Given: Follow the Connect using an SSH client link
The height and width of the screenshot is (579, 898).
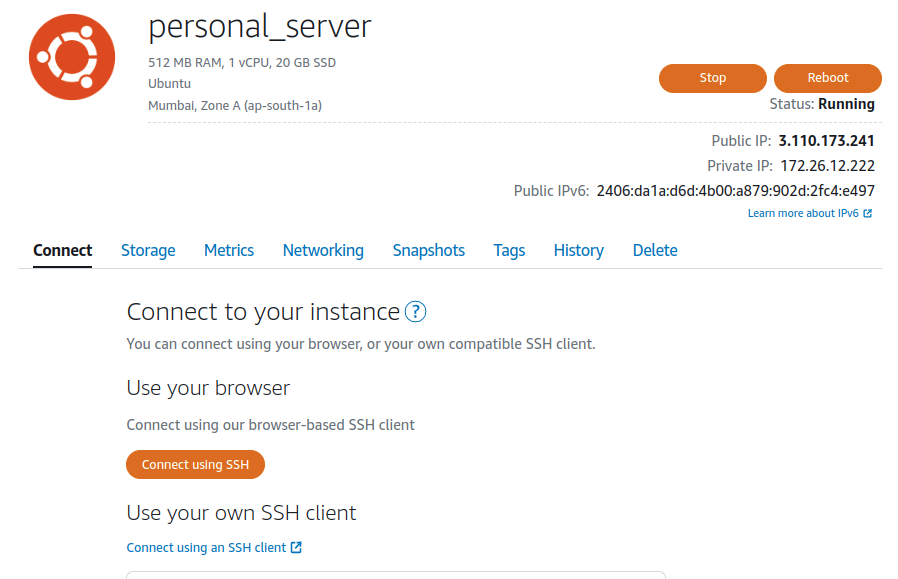Looking at the screenshot, I should tap(206, 548).
